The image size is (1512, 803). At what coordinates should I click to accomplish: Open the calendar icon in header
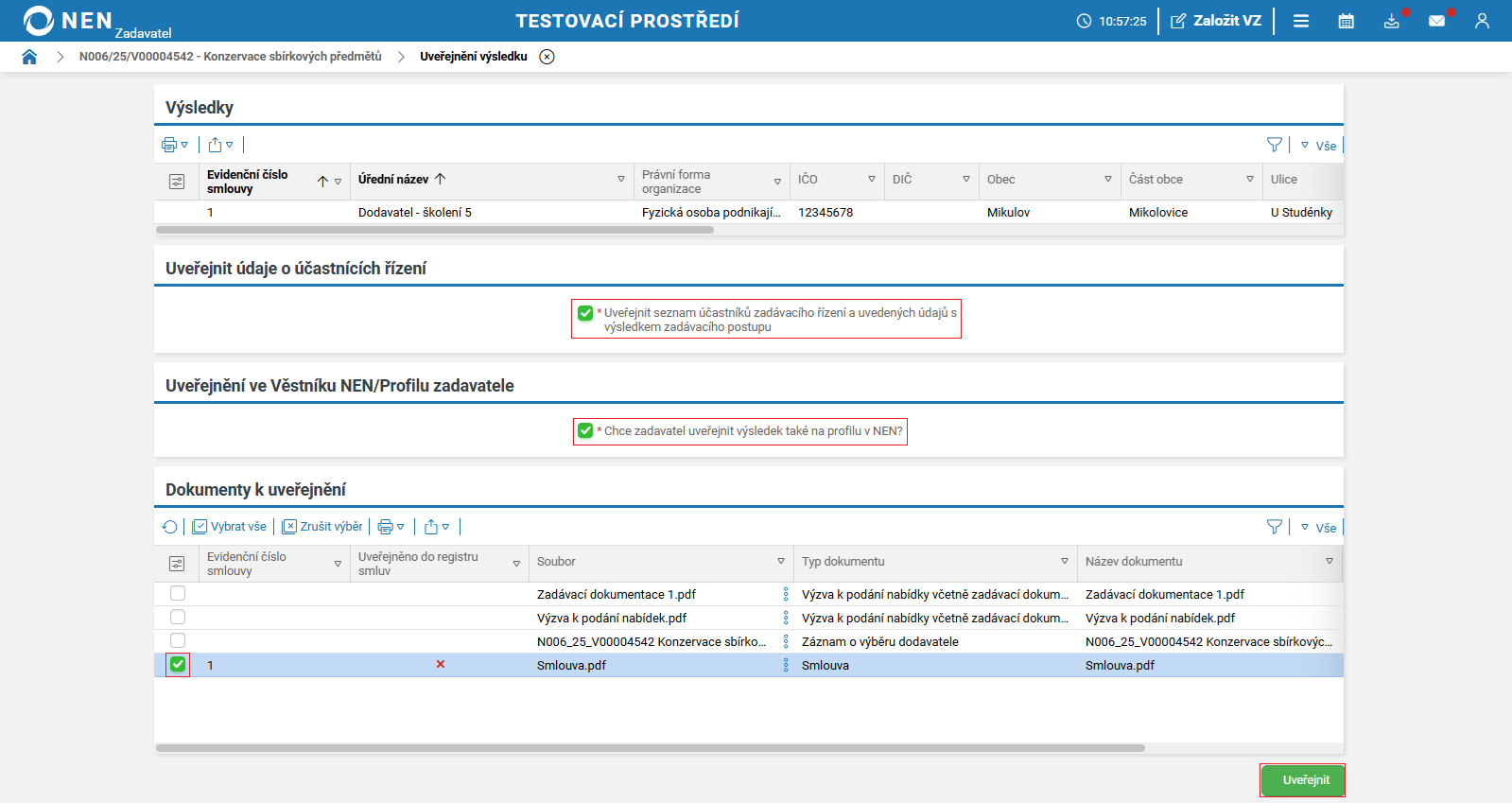click(1346, 21)
